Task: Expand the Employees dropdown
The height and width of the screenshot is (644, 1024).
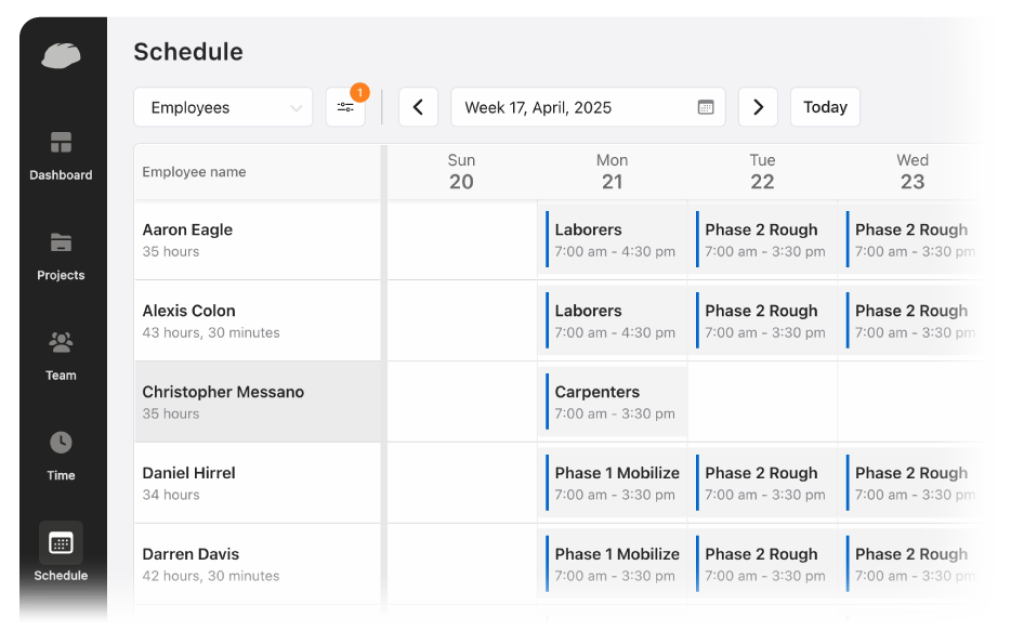Action: coord(223,107)
